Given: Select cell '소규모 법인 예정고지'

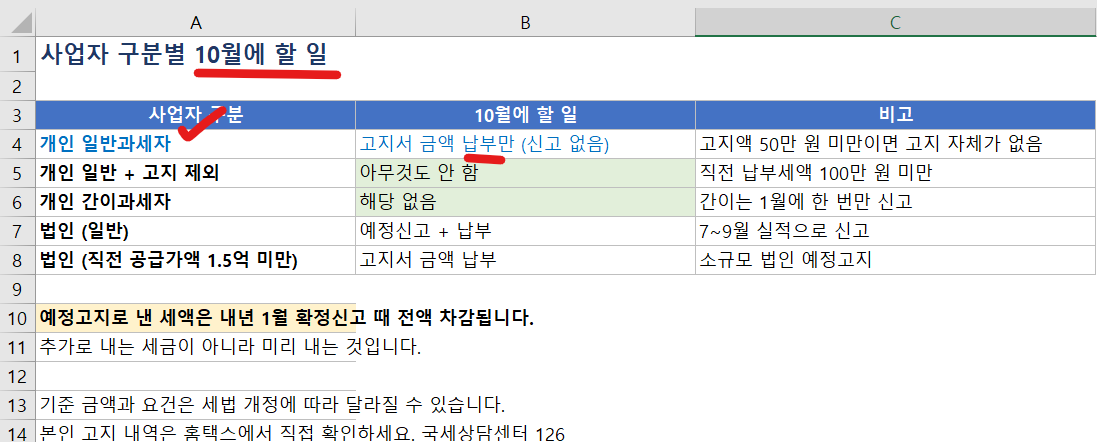Looking at the screenshot, I should click(x=896, y=260).
